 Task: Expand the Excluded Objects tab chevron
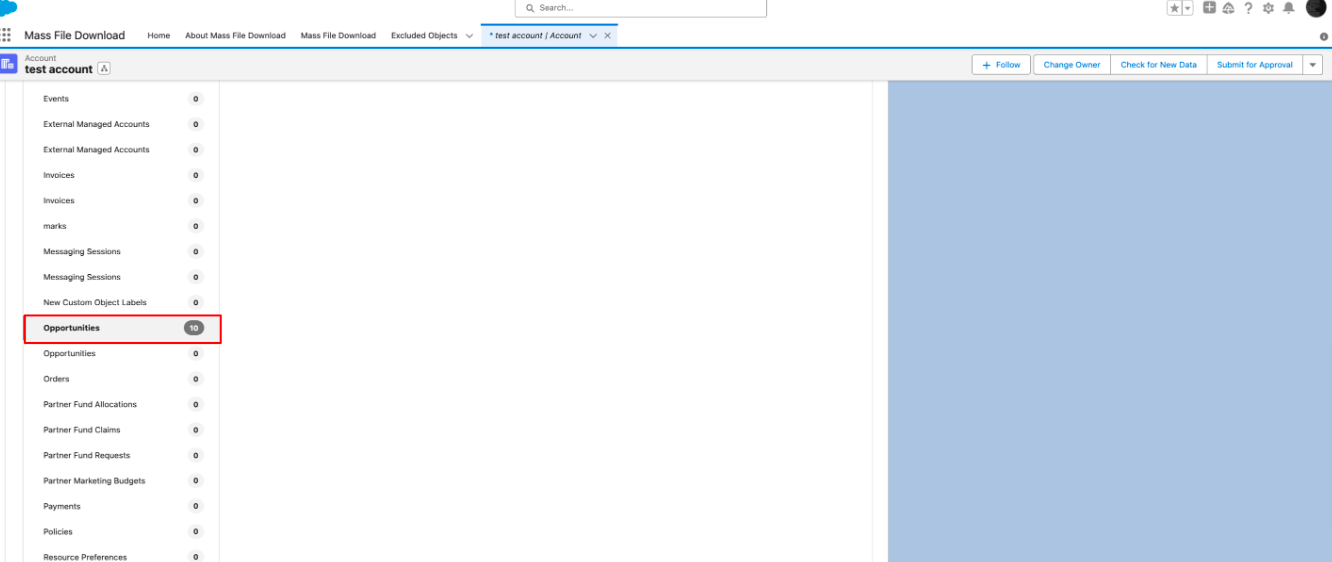[x=469, y=36]
